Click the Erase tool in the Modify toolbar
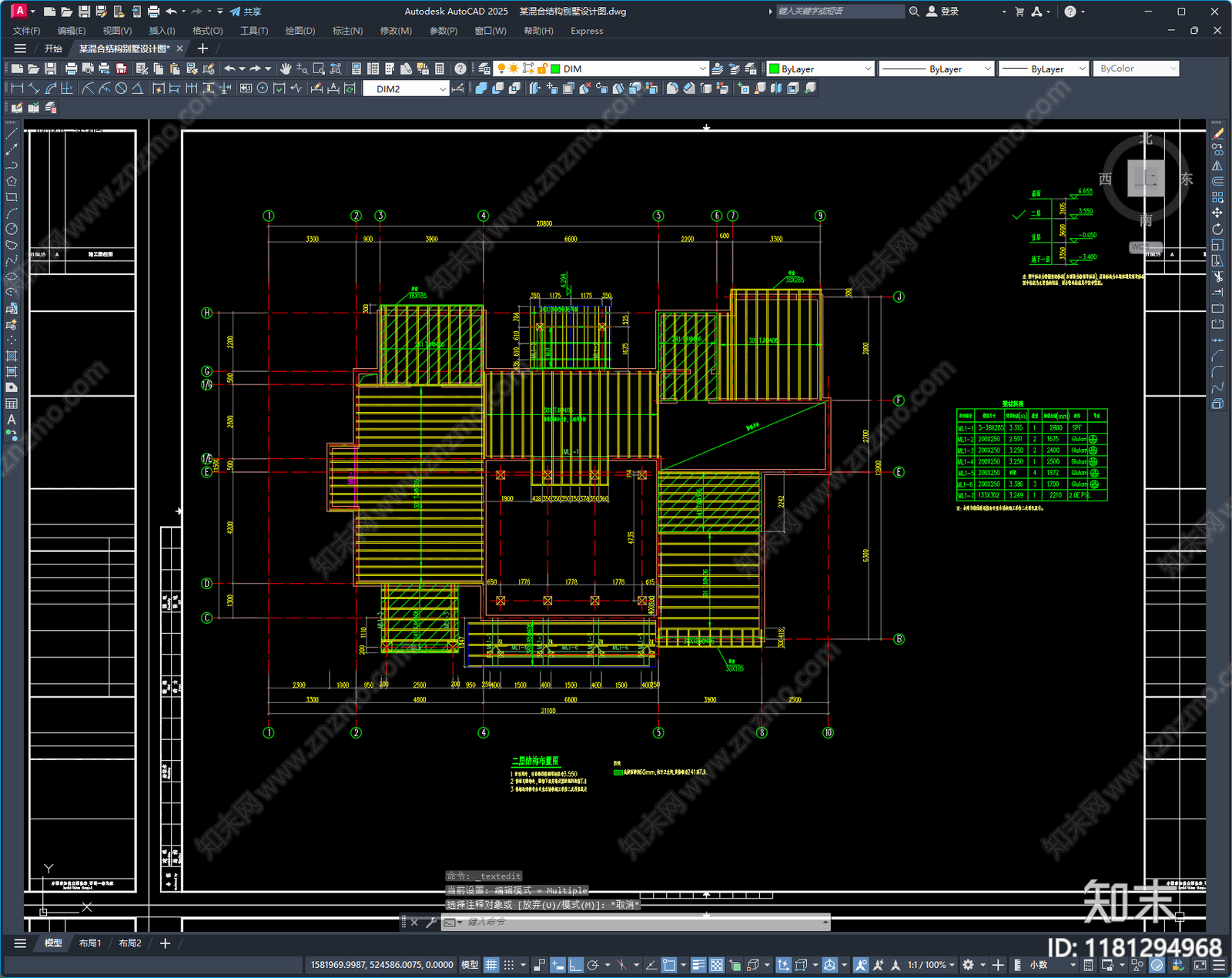1232x978 pixels. (1217, 133)
